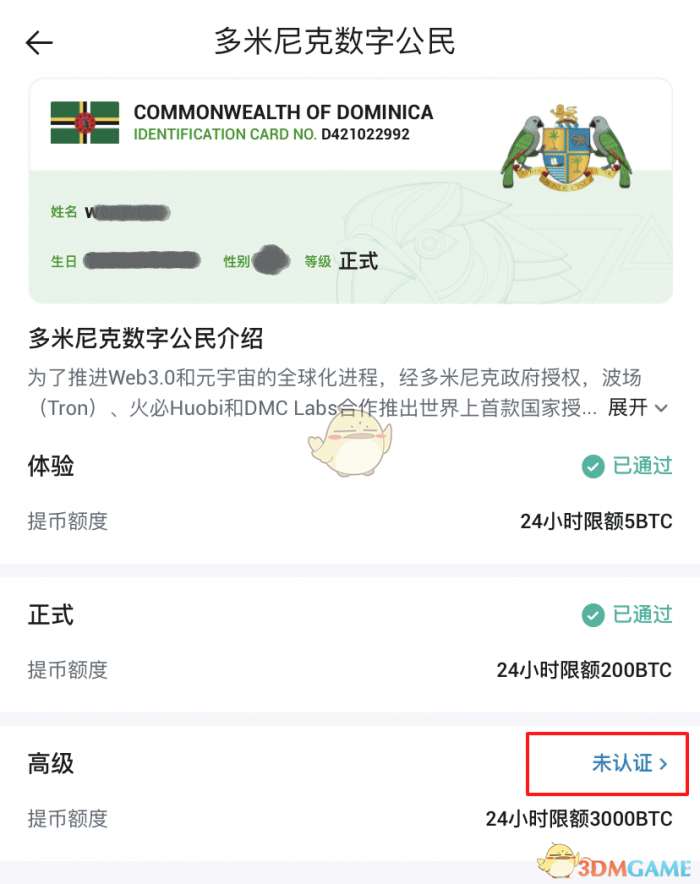Expand the introduction with 展开 chevron
This screenshot has width=700, height=884.
pos(638,408)
